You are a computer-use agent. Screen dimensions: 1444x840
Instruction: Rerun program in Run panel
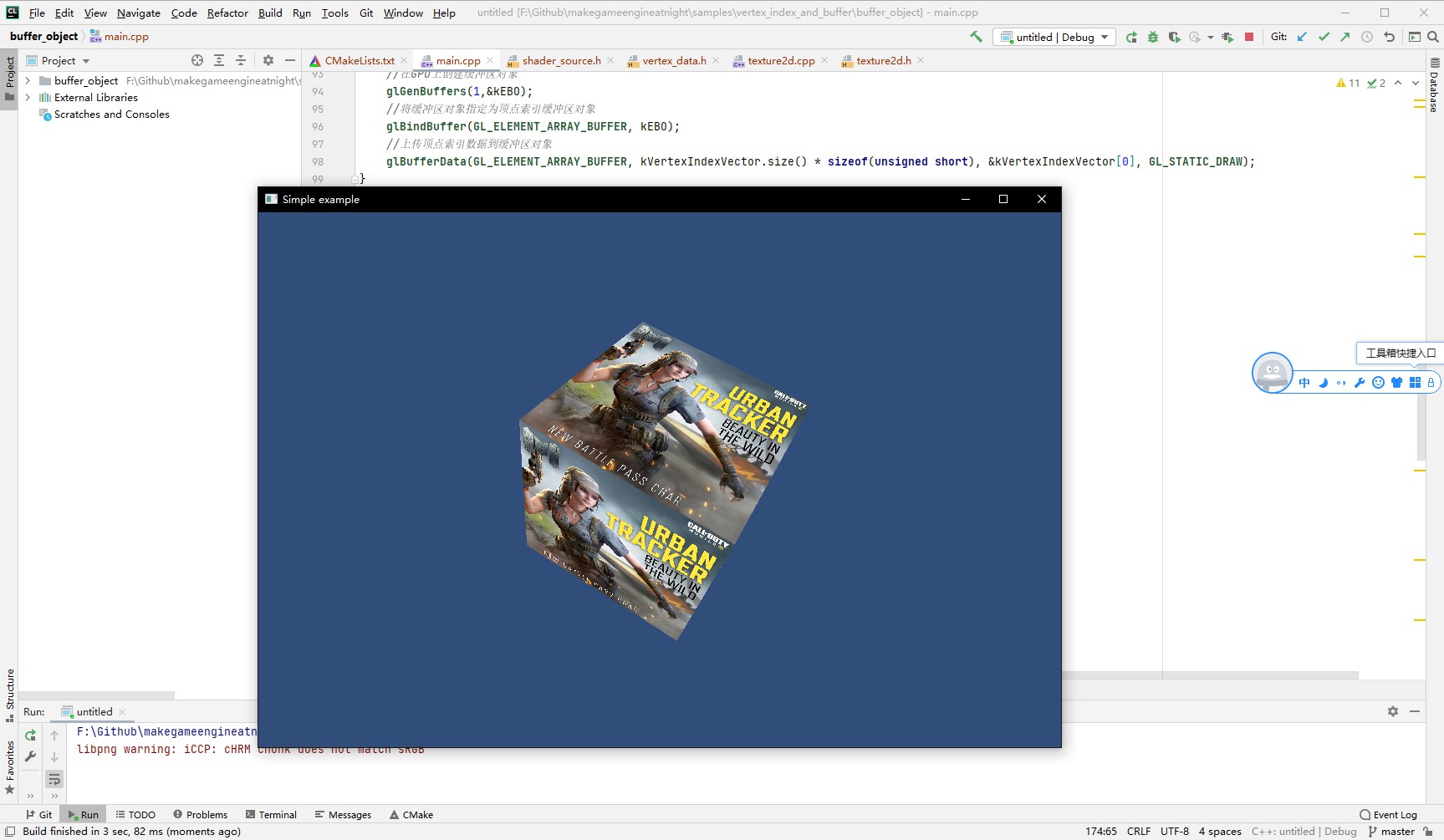tap(30, 736)
